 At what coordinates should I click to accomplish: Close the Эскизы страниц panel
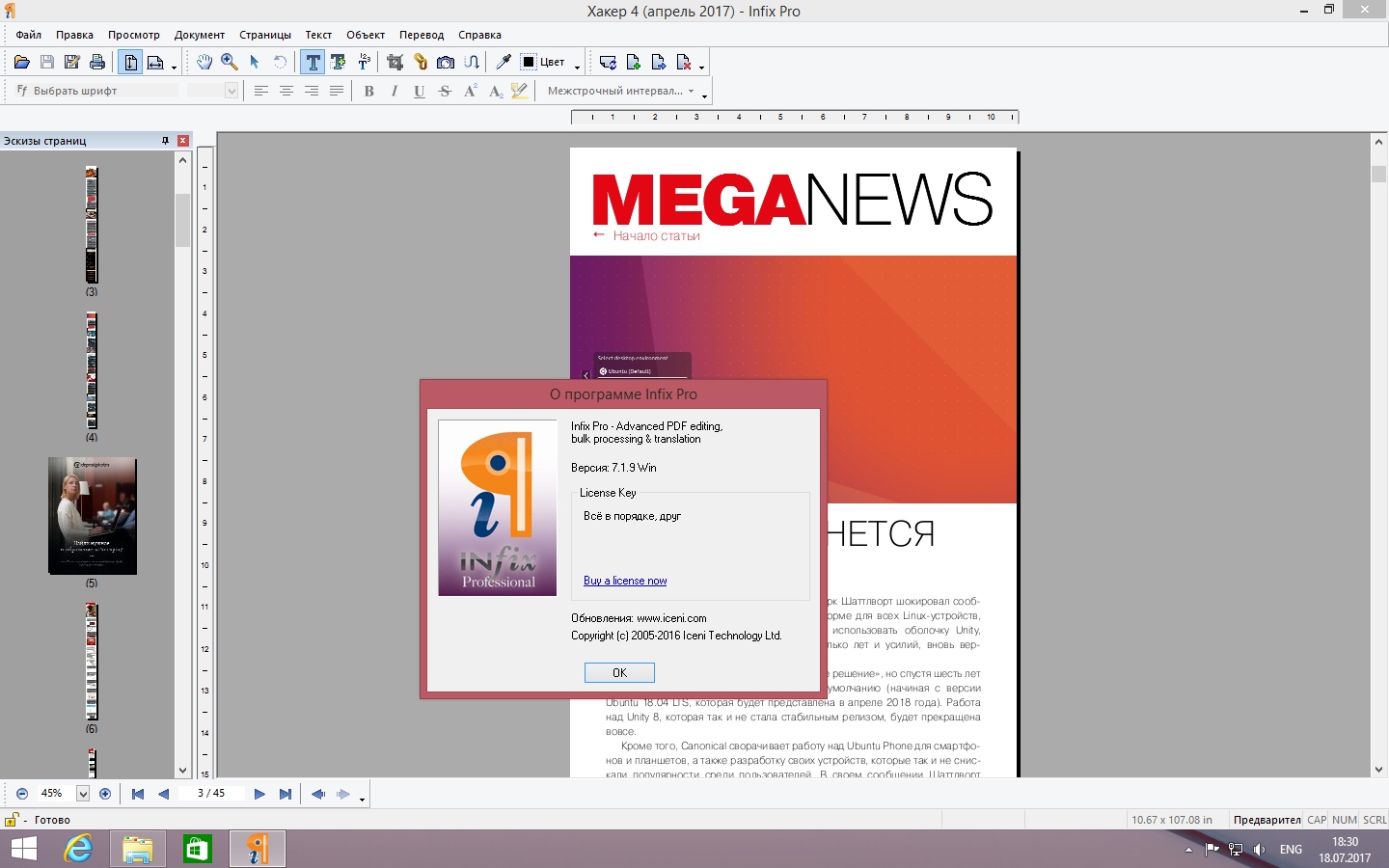(x=182, y=141)
